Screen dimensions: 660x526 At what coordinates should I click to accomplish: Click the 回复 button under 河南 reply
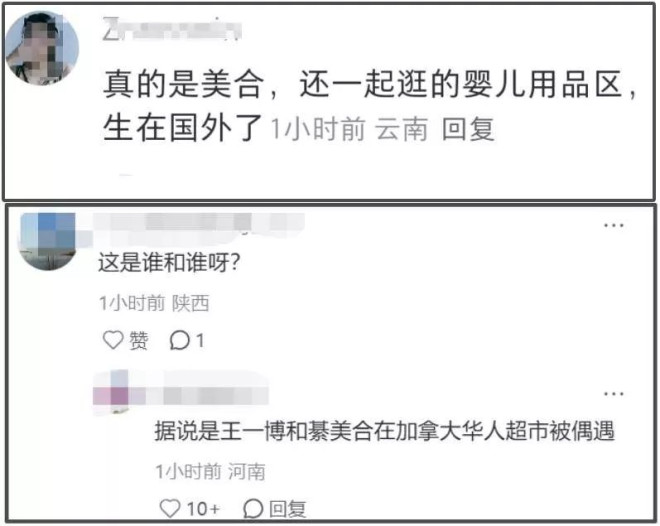(287, 509)
